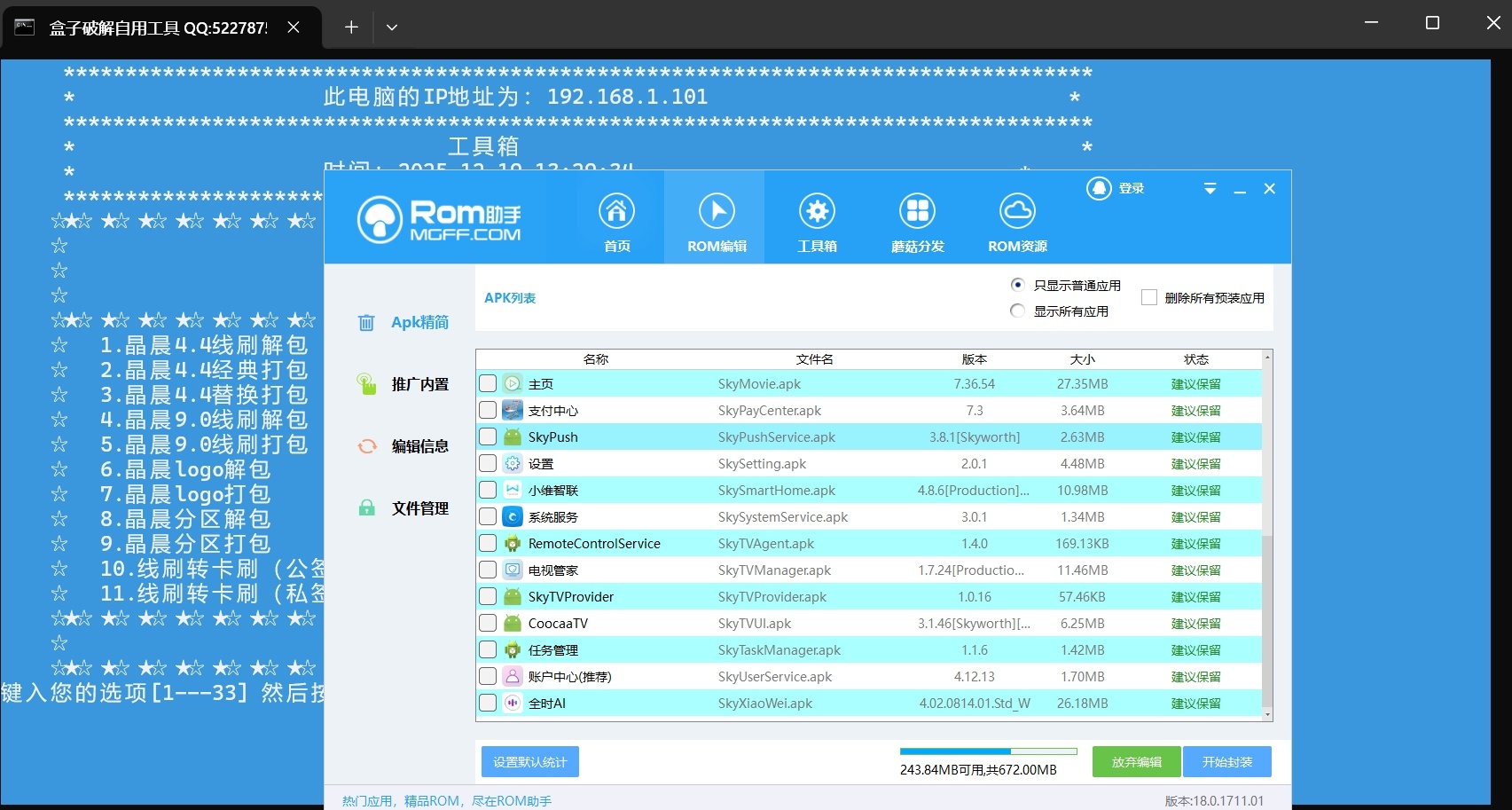The image size is (1512, 810).
Task: Open the 首页 home icon
Action: (616, 212)
